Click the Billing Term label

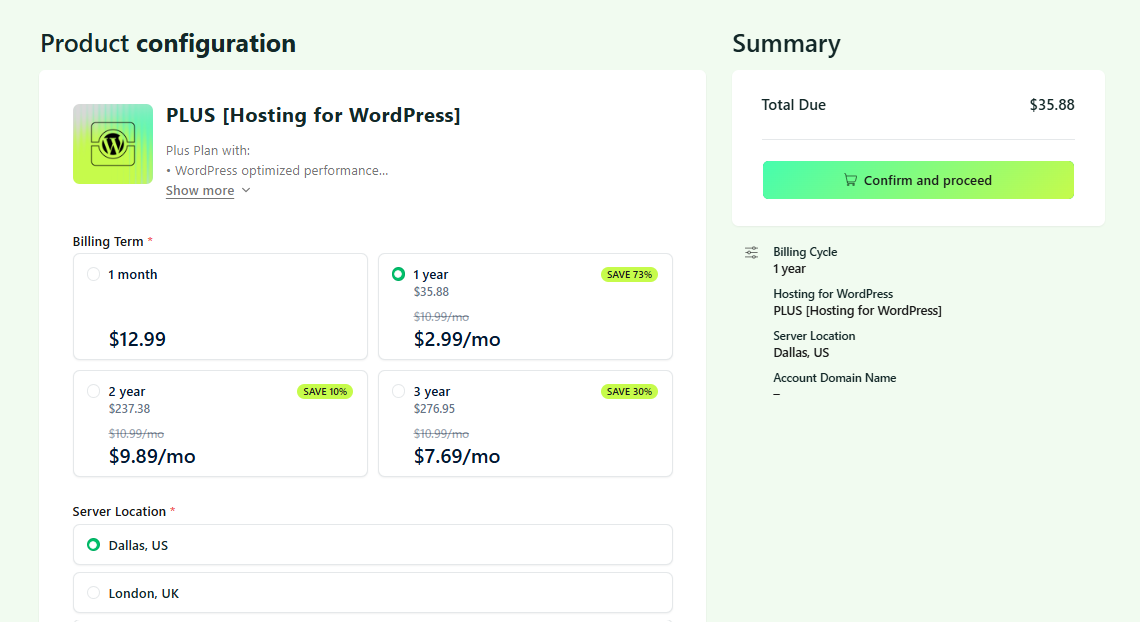coord(108,241)
